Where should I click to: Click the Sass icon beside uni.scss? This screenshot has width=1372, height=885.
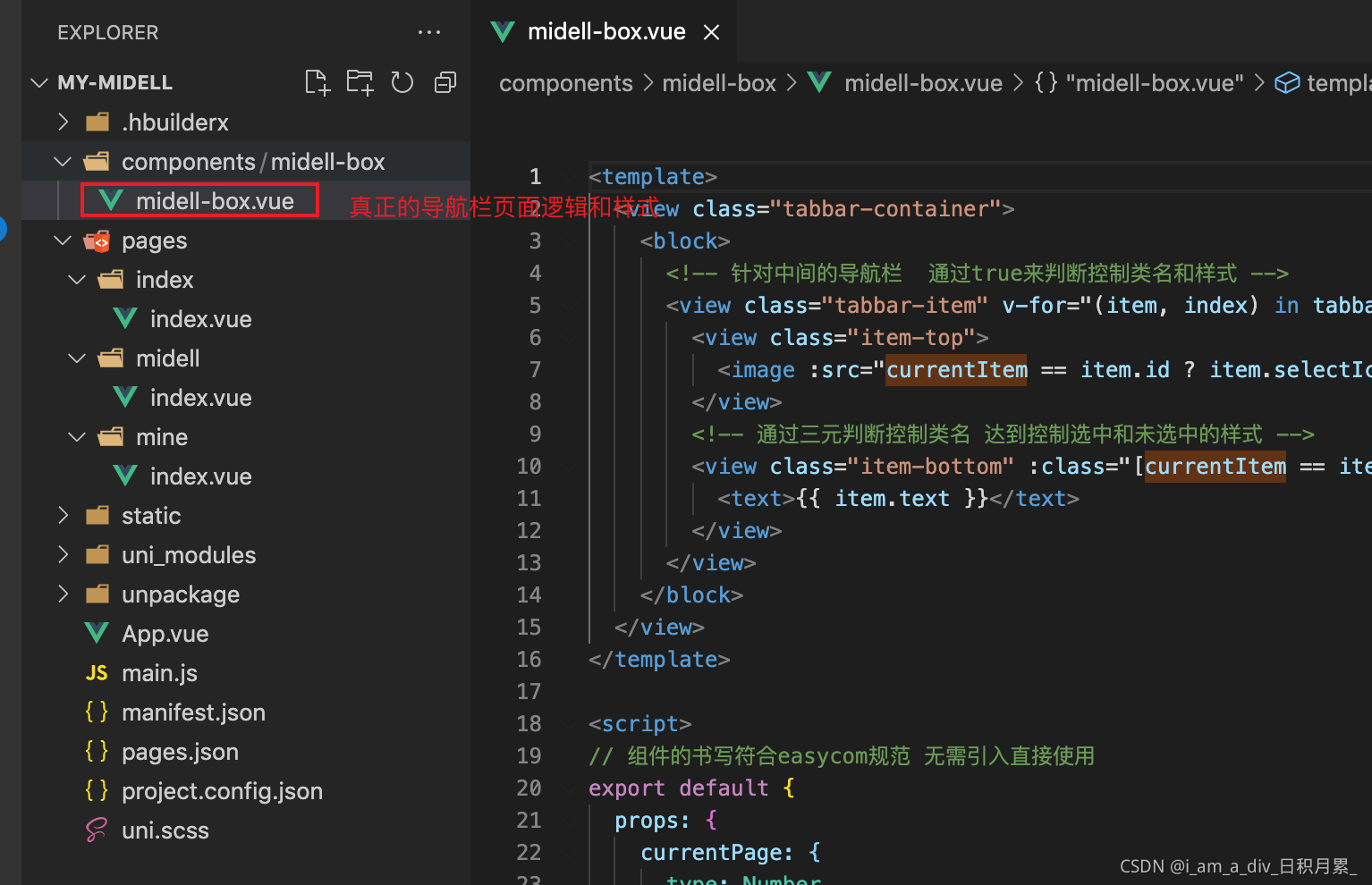(97, 830)
